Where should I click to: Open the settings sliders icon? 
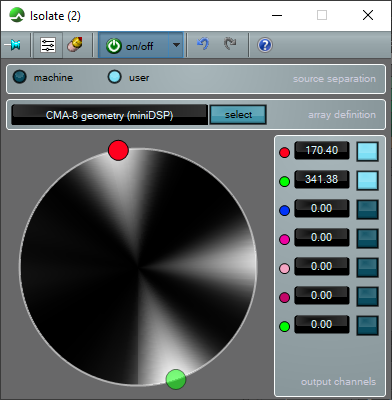pos(48,45)
